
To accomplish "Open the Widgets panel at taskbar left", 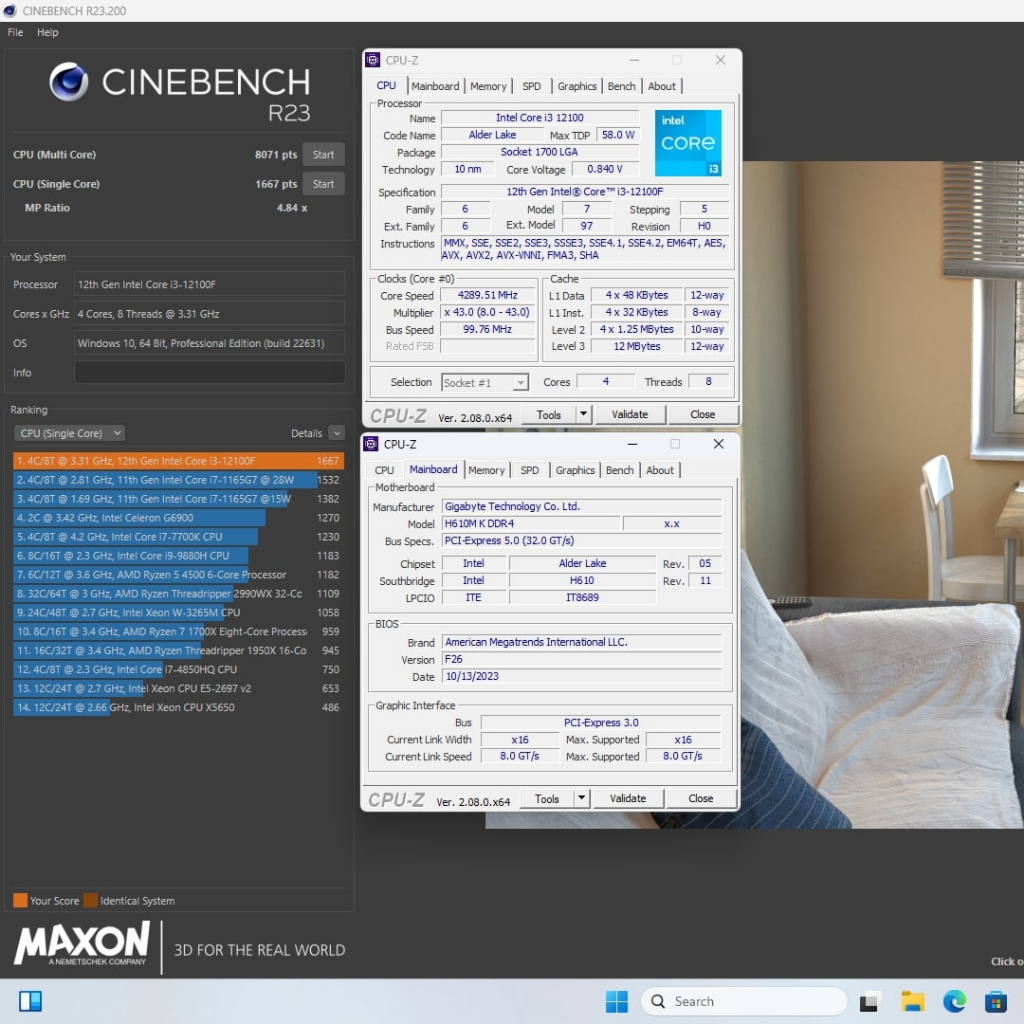I will [30, 1001].
